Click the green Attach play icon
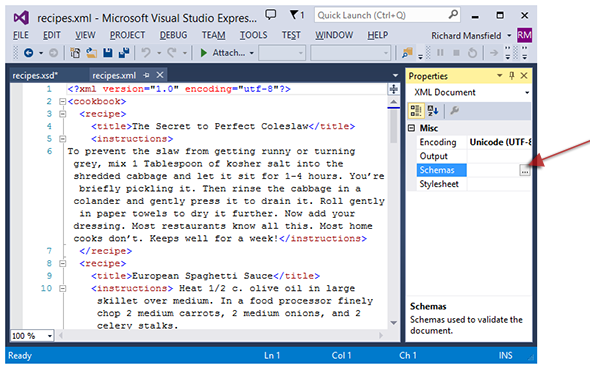Image resolution: width=590 pixels, height=371 pixels. [x=204, y=53]
